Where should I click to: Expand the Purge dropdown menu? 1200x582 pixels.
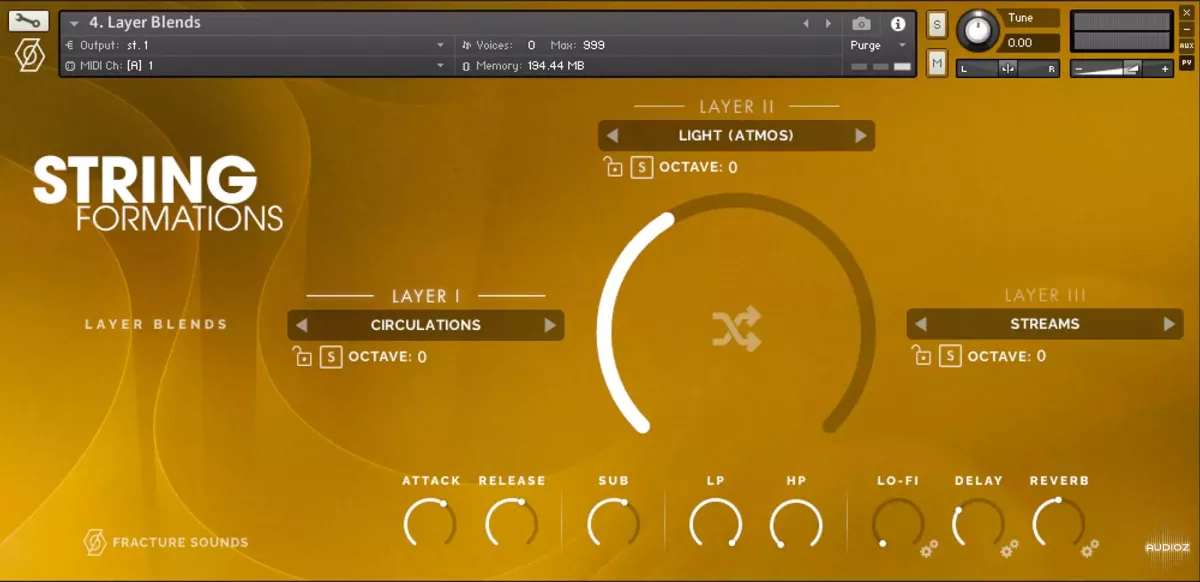pos(902,45)
